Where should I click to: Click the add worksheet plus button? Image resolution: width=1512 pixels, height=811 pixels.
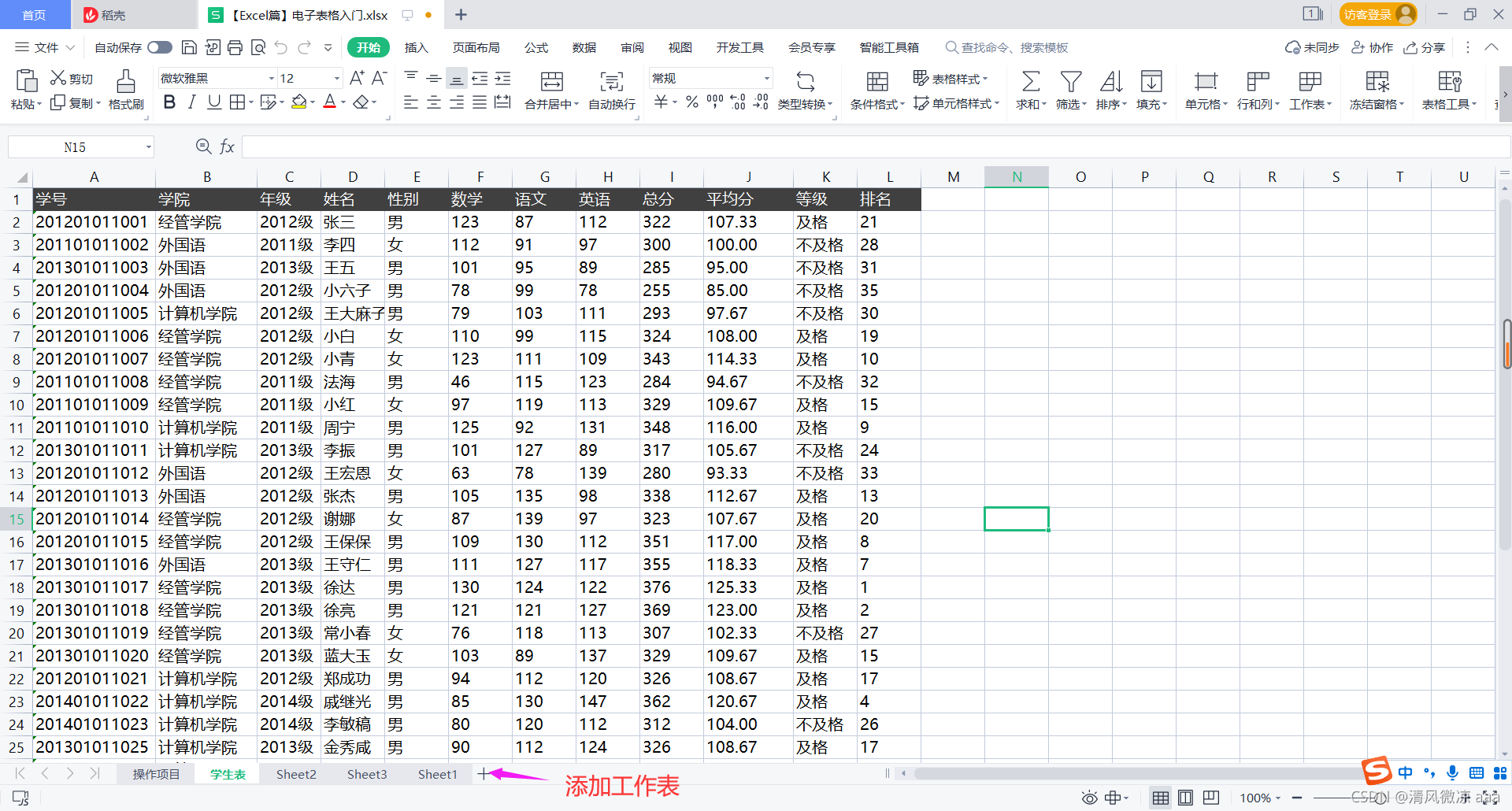[x=483, y=774]
